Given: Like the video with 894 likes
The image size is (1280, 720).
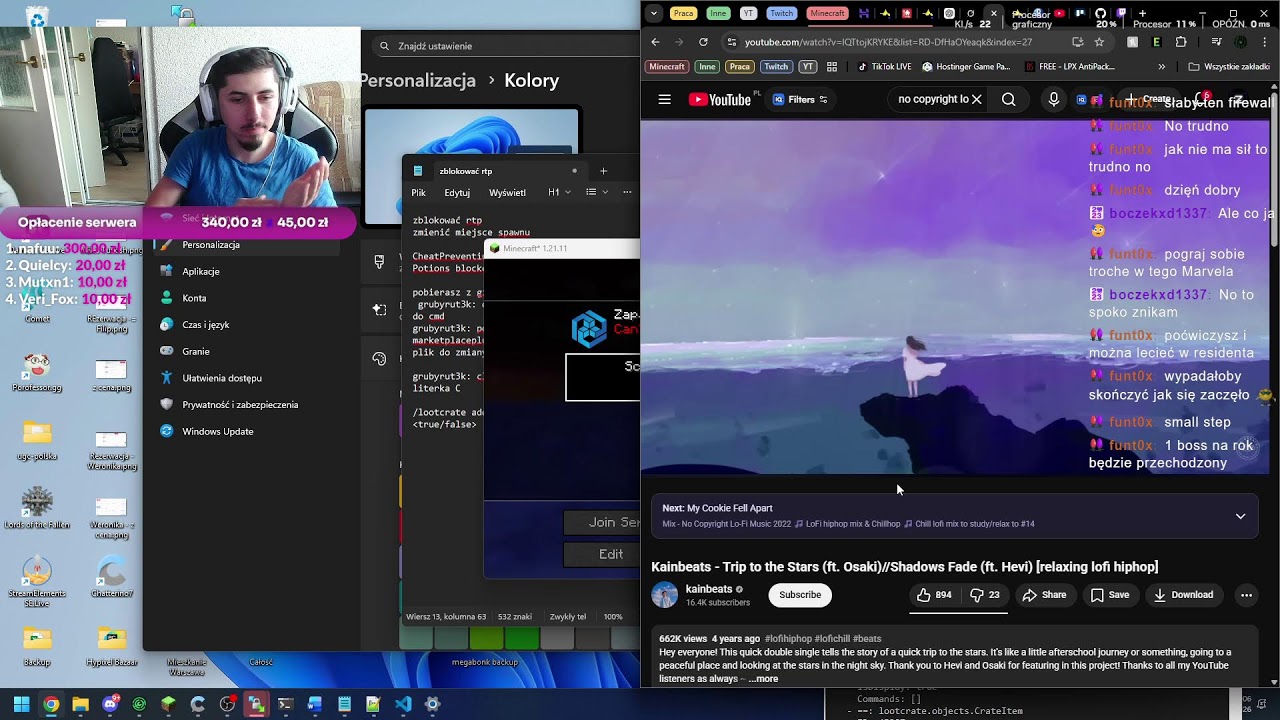Looking at the screenshot, I should pos(935,595).
